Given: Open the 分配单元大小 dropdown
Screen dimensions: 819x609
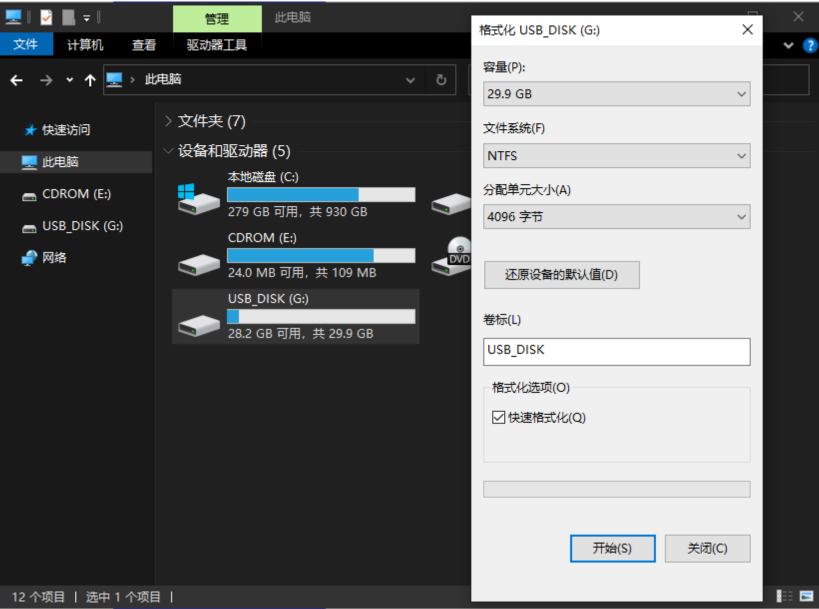Looking at the screenshot, I should pos(616,217).
